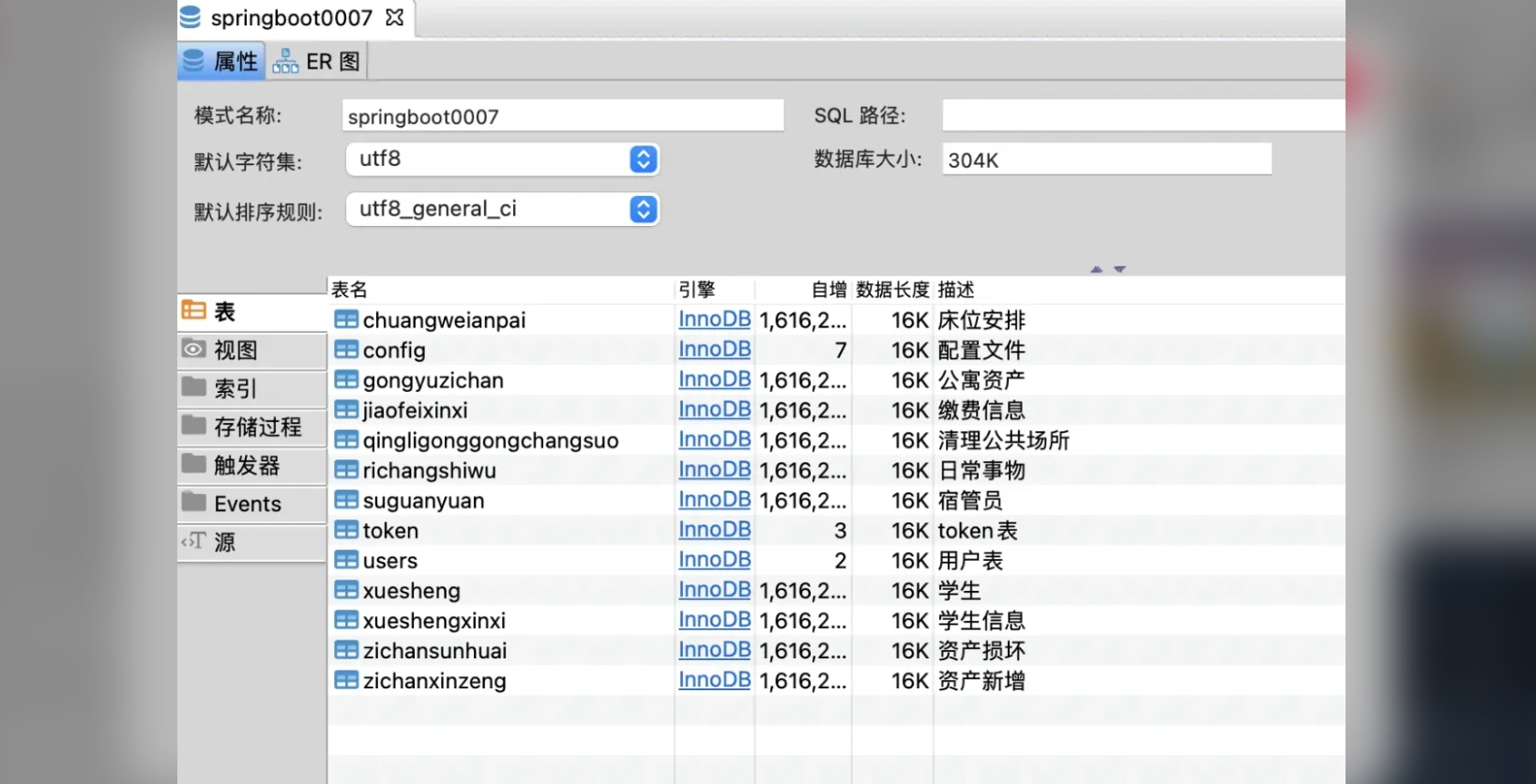
Task: Open InnoDB link in zichanxinzeng row
Action: pyautogui.click(x=715, y=679)
